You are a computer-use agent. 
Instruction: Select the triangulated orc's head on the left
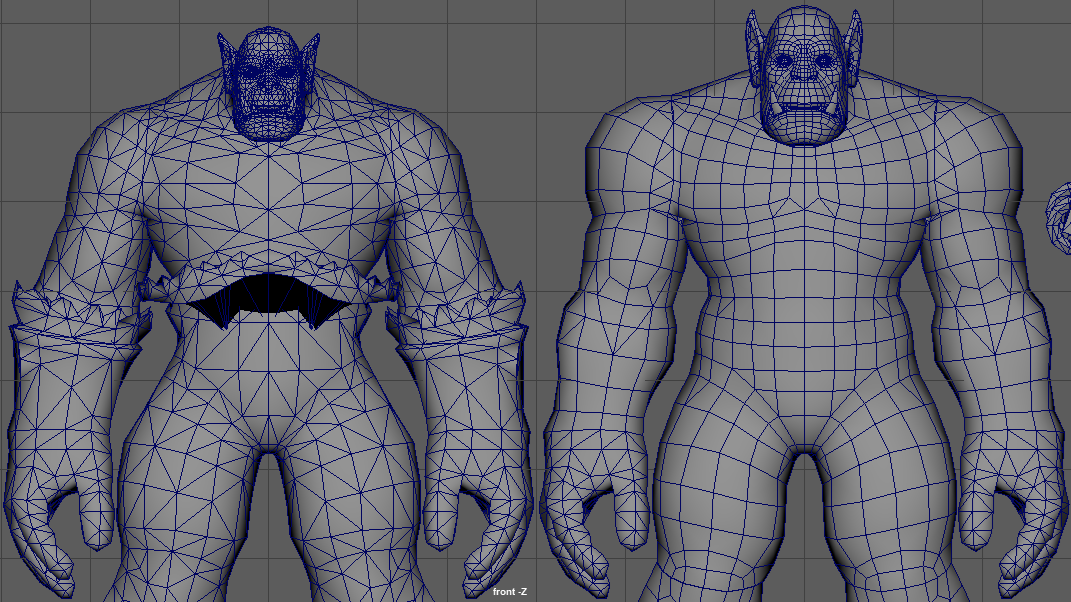(x=267, y=85)
